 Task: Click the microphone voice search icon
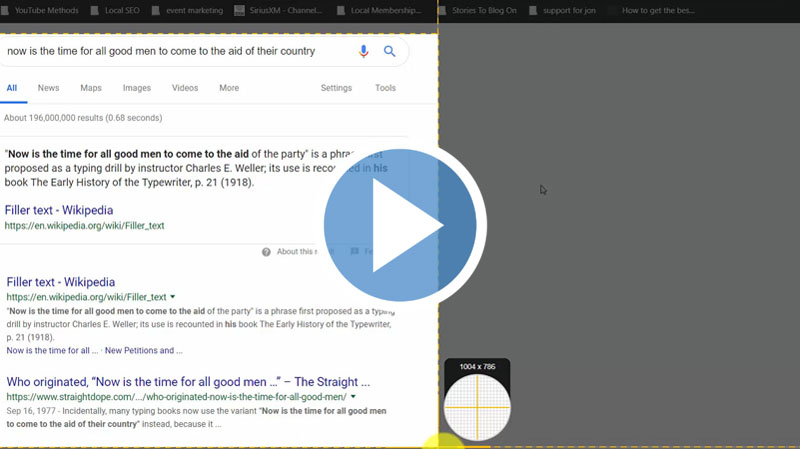(363, 51)
